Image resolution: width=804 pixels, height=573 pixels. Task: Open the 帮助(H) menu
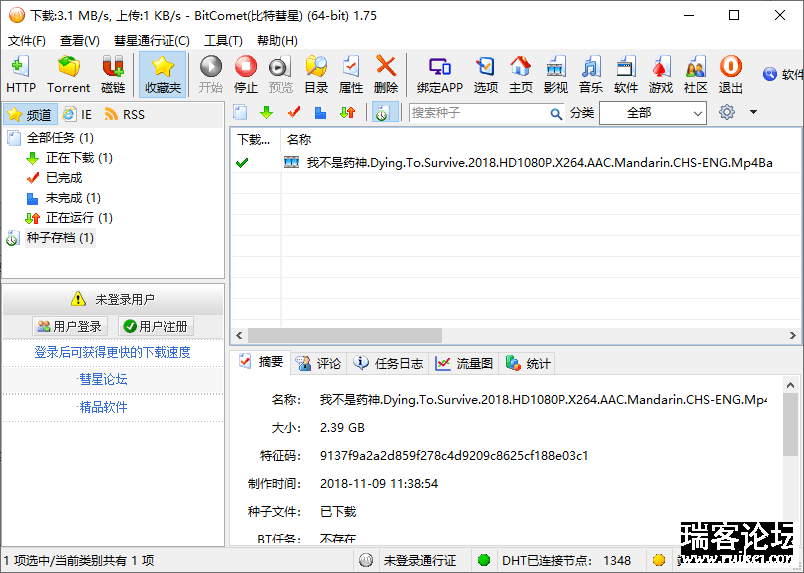[277, 41]
